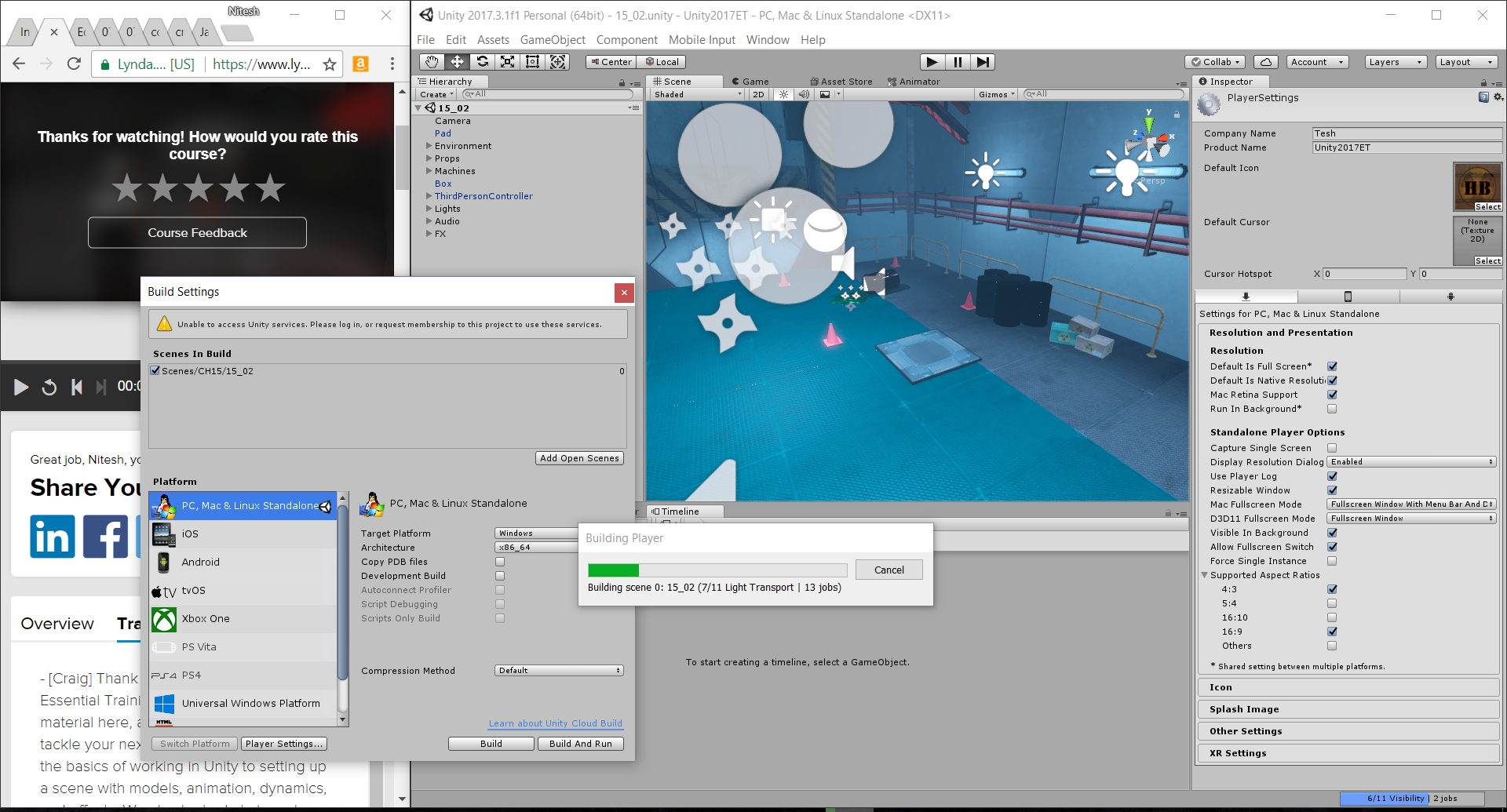Select Android platform settings tab icon
The image size is (1507, 812).
[1450, 297]
